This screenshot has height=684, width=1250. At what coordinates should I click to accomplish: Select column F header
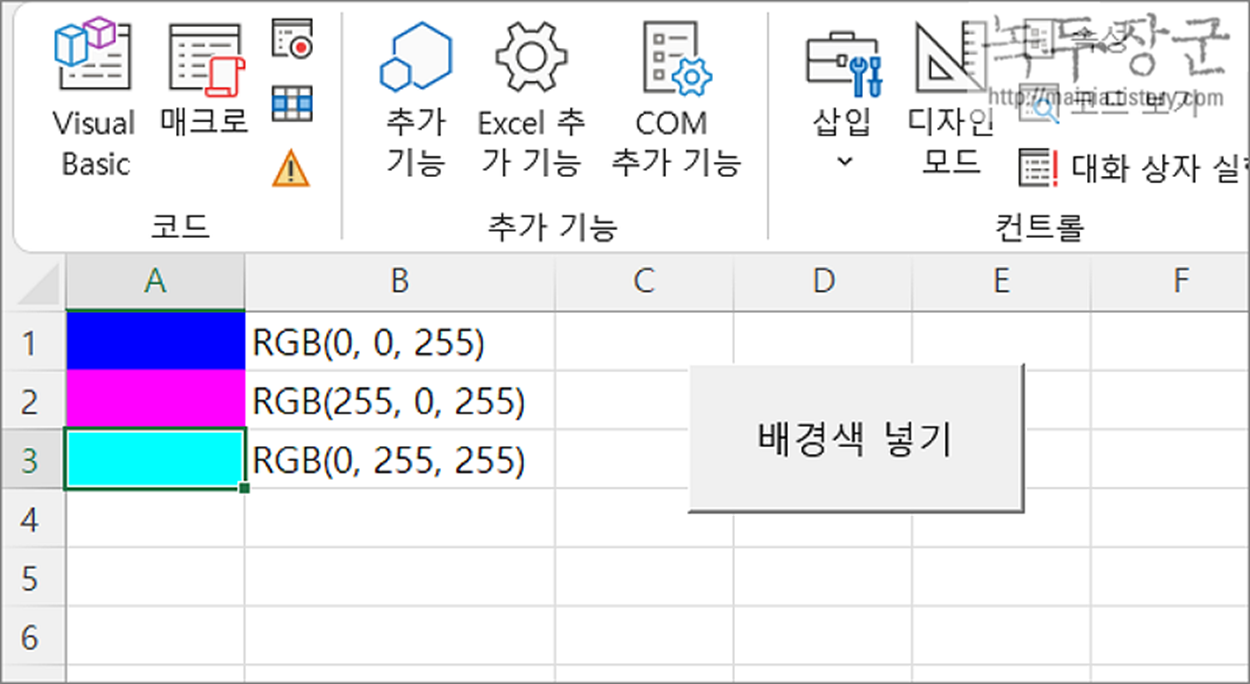1171,281
